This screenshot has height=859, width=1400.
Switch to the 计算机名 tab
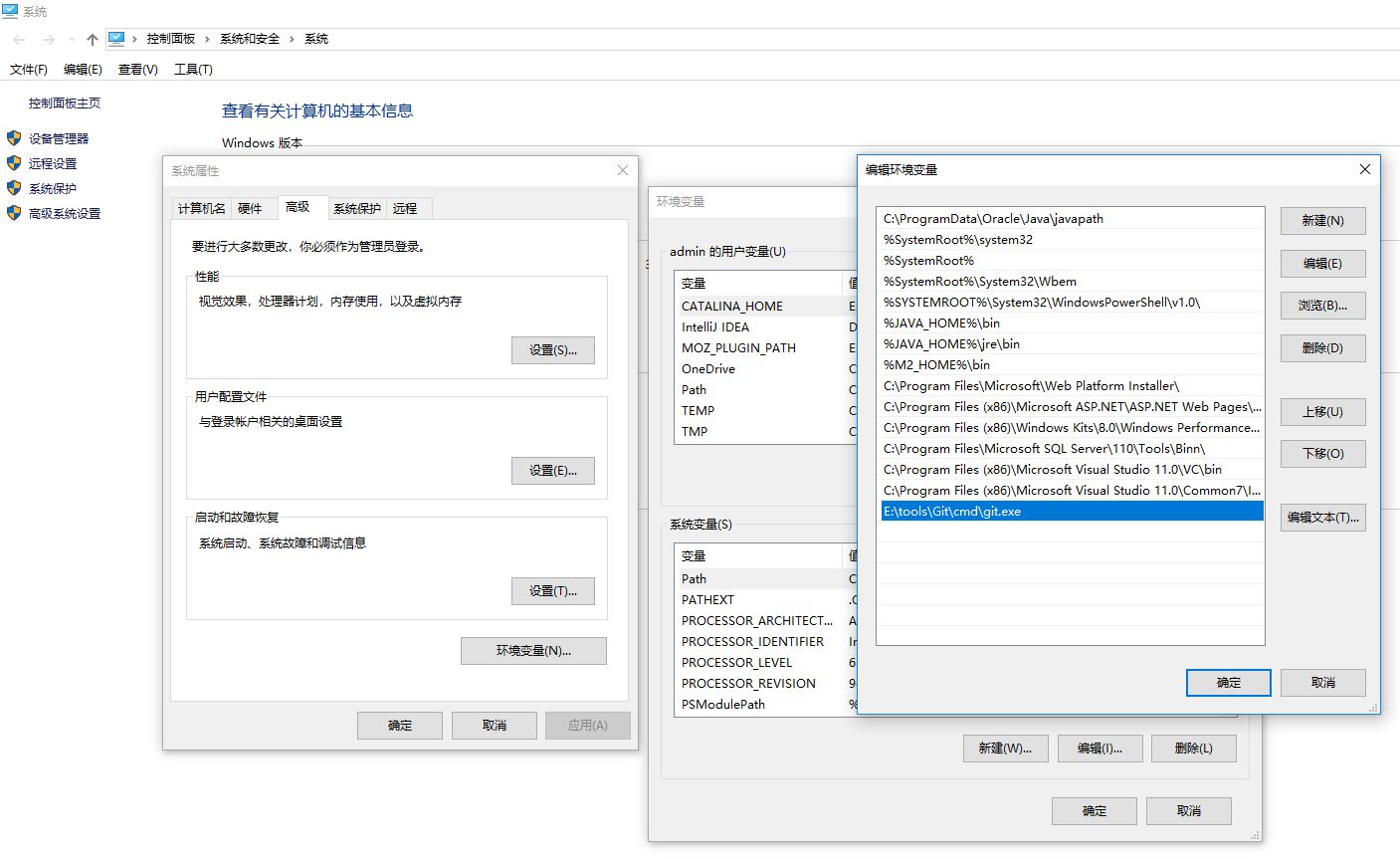(201, 208)
